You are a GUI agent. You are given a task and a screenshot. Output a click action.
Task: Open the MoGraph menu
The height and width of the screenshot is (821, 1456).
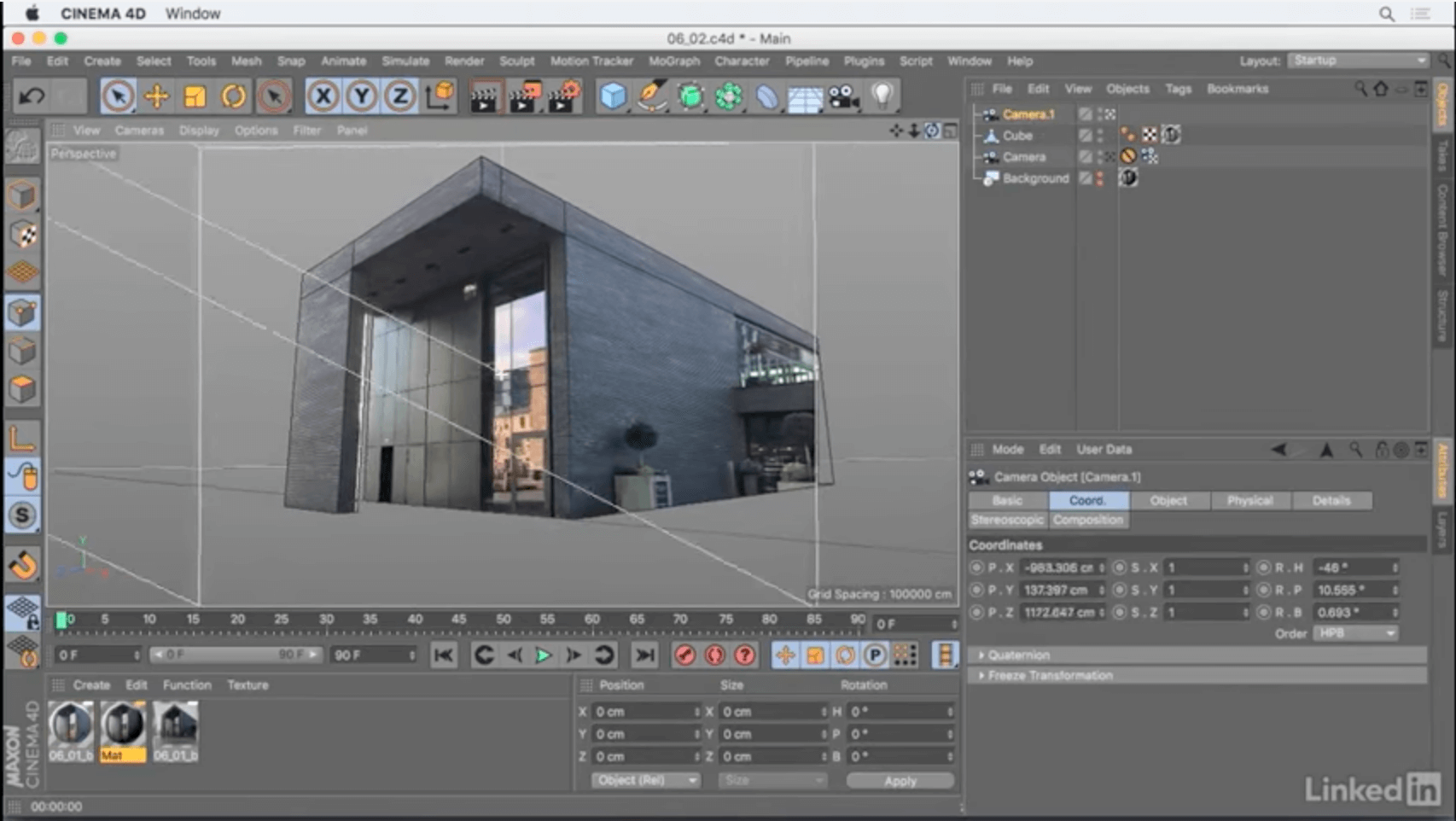point(673,61)
